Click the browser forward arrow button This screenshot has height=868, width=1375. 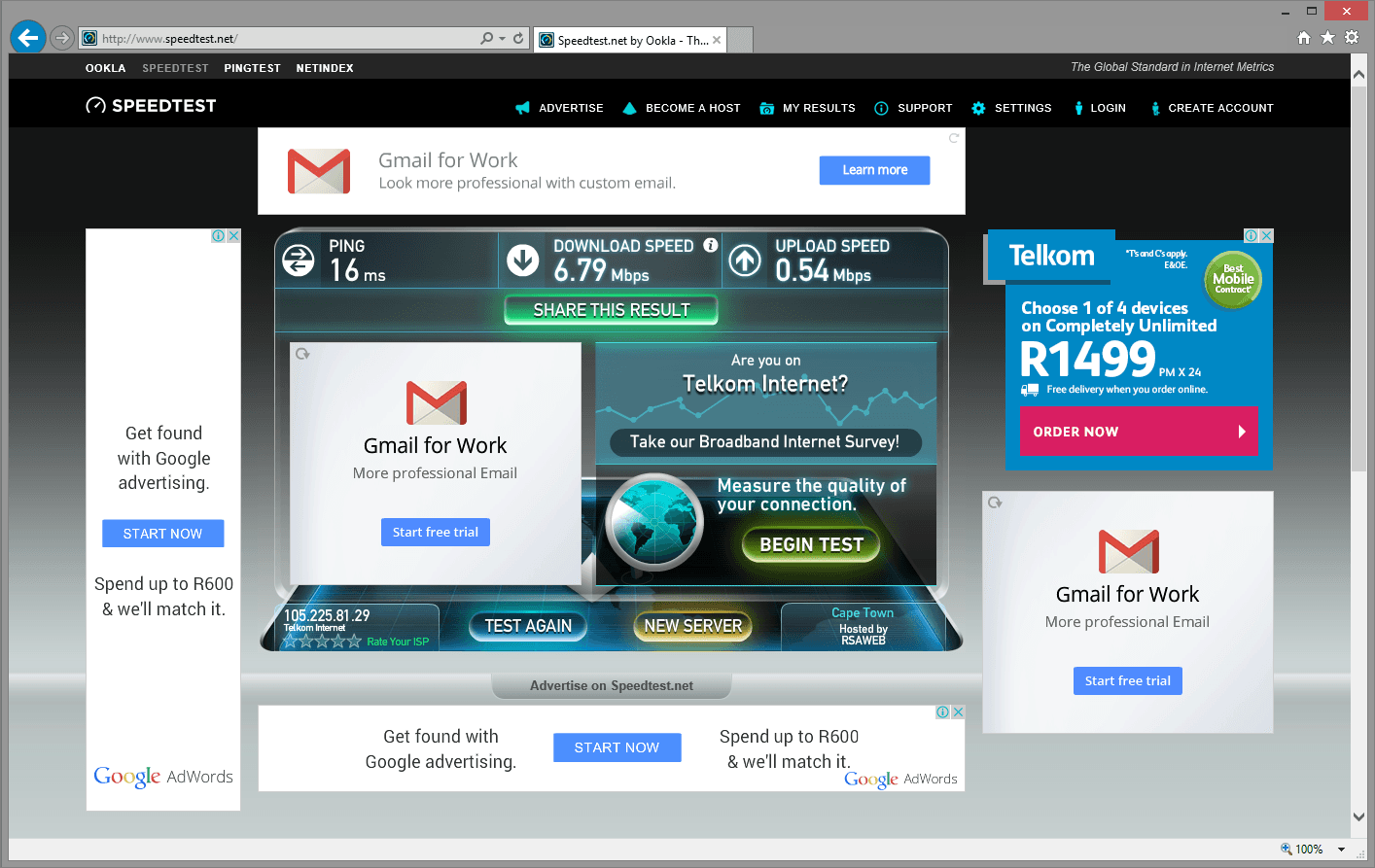tap(62, 38)
